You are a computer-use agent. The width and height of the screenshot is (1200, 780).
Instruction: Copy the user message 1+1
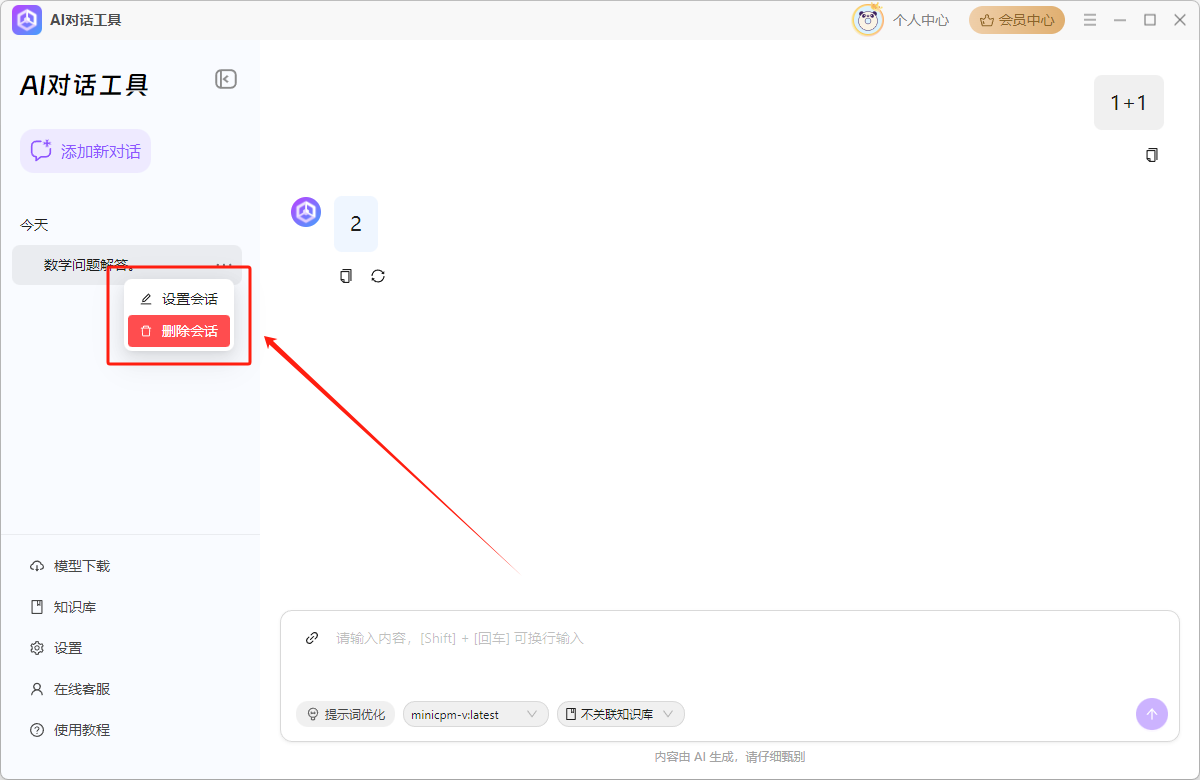[1152, 155]
